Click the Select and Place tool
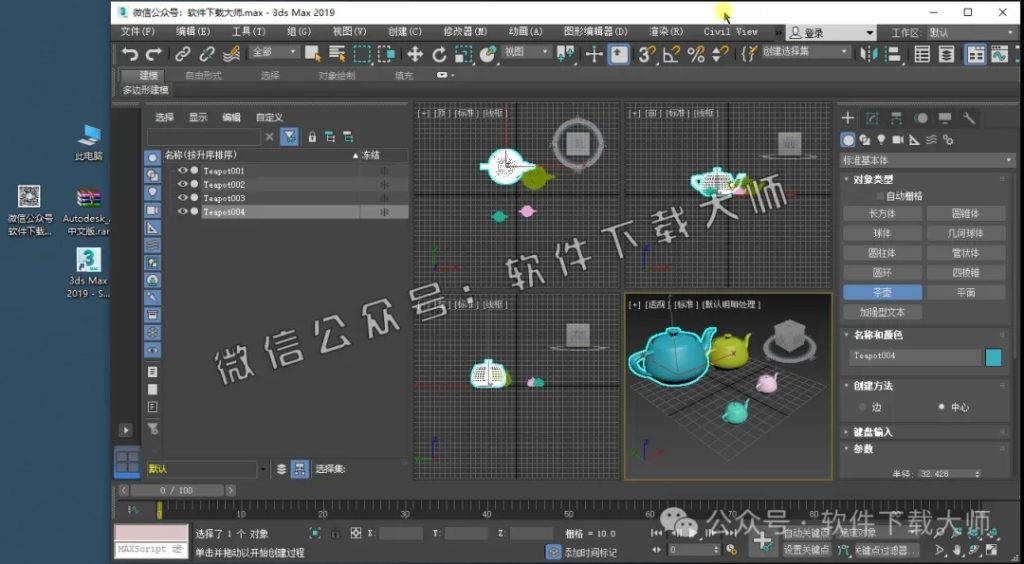This screenshot has width=1024, height=564. pyautogui.click(x=487, y=54)
